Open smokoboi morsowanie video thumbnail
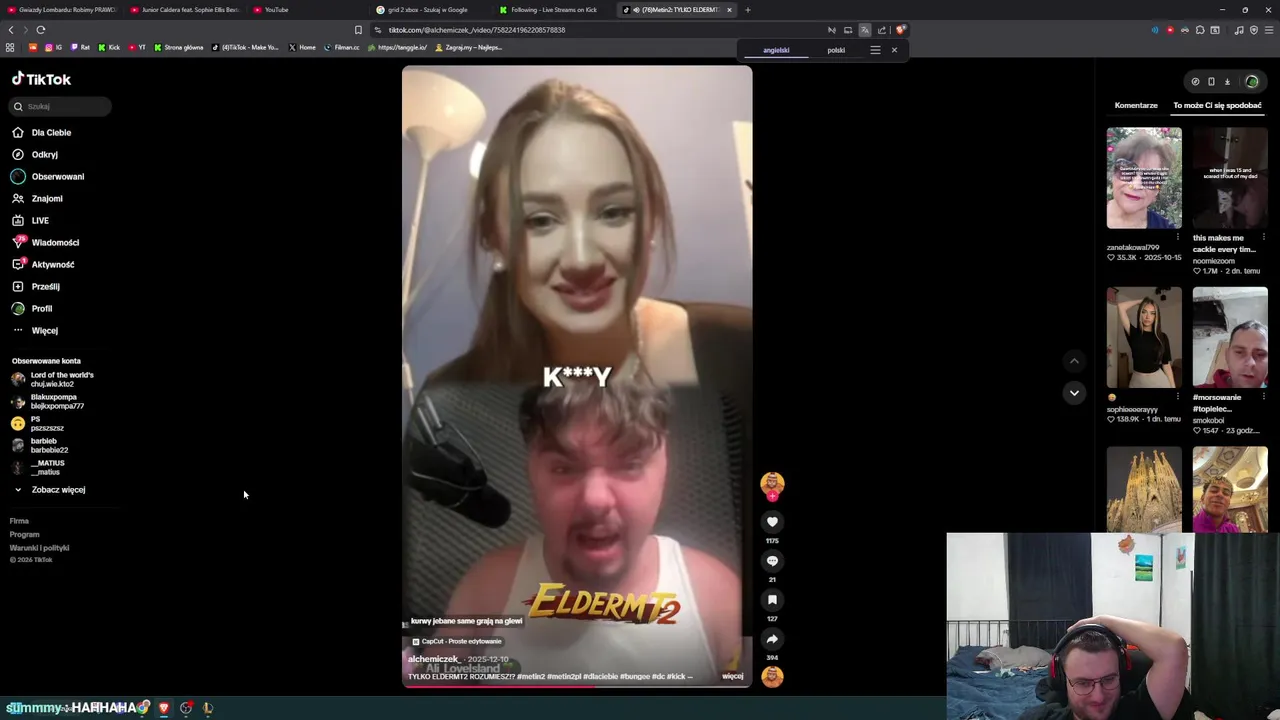 (1230, 337)
